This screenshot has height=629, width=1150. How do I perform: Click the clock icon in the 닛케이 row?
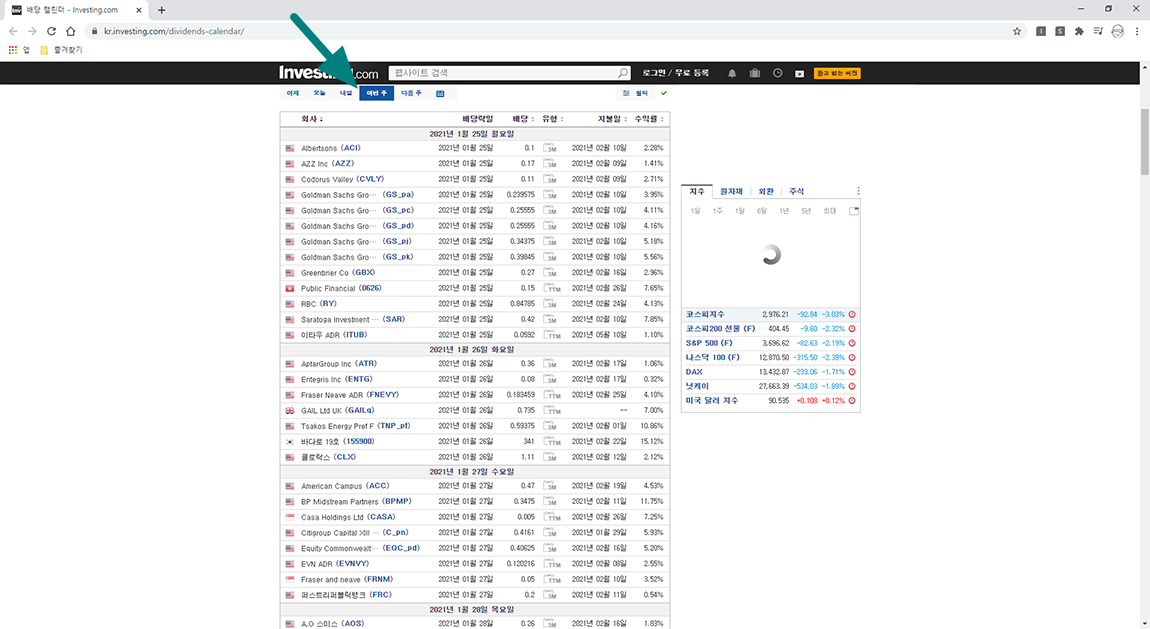click(851, 386)
